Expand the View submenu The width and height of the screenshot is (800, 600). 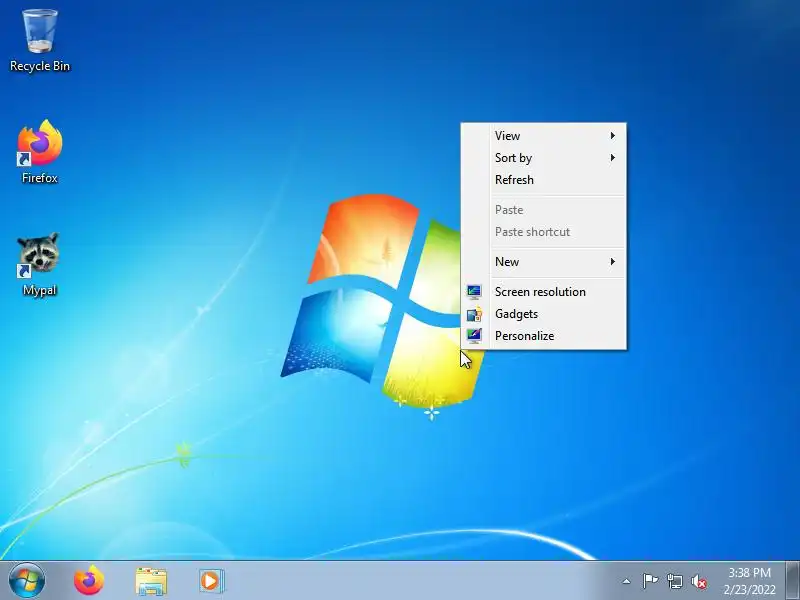pyautogui.click(x=543, y=136)
